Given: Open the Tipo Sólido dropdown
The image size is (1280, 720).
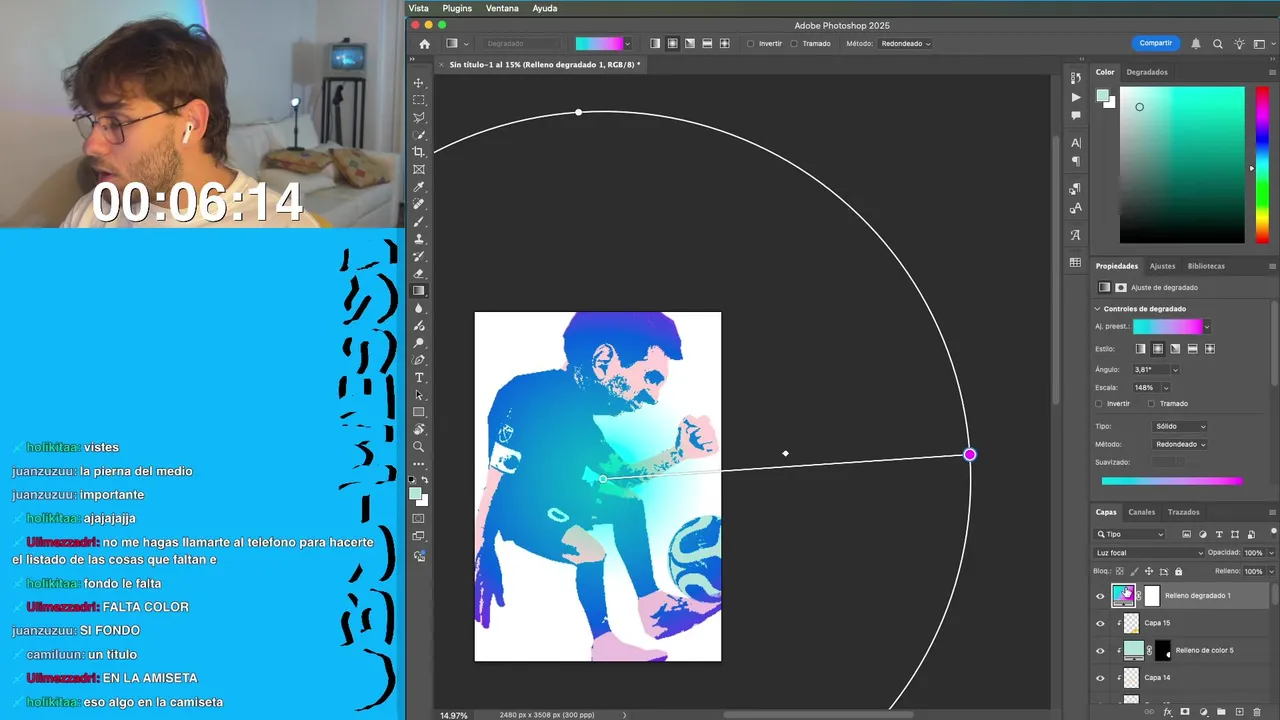Looking at the screenshot, I should point(1180,426).
